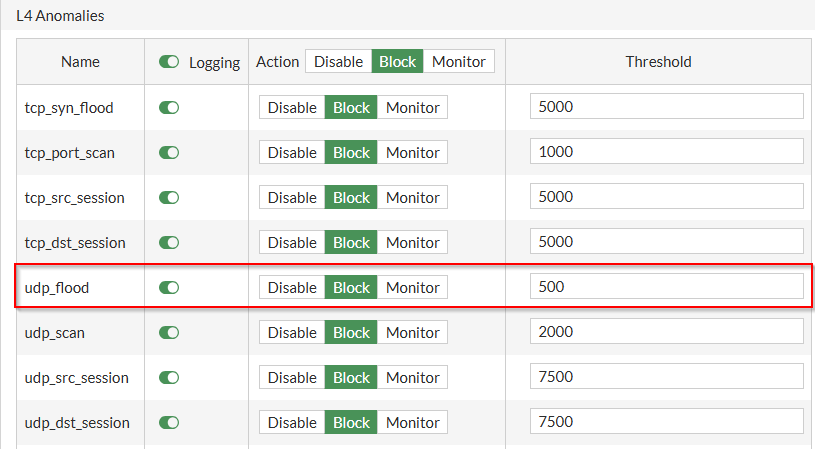Toggle logging switch for udp_flood
Viewport: 815px width, 449px height.
[169, 287]
